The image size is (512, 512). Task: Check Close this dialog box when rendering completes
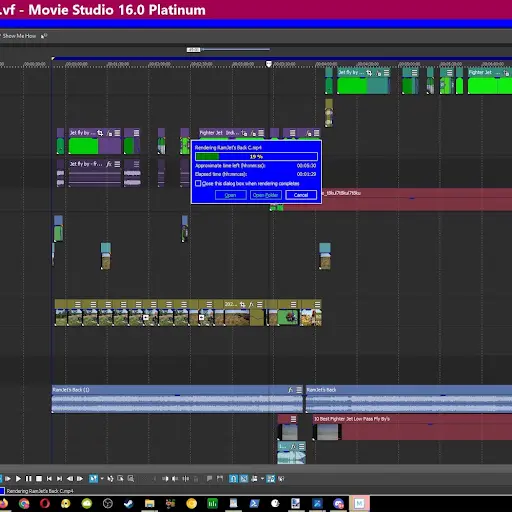click(x=198, y=183)
